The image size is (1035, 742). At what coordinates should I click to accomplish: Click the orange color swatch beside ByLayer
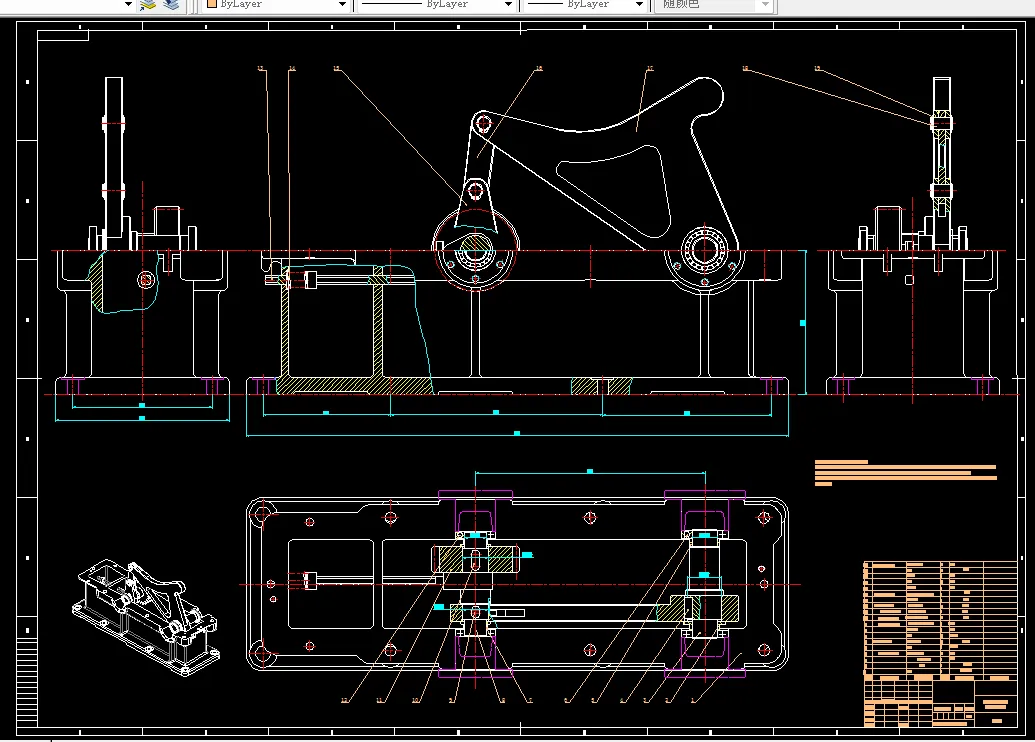coord(211,4)
